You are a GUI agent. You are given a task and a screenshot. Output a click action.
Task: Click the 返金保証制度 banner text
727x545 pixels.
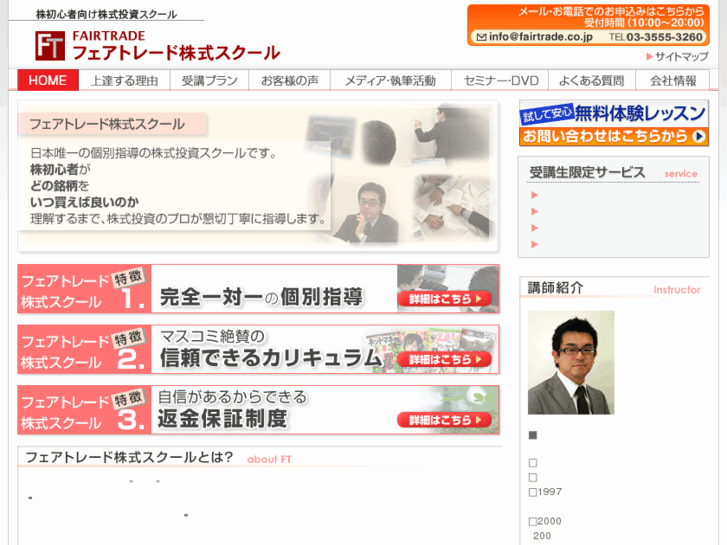tap(222, 419)
